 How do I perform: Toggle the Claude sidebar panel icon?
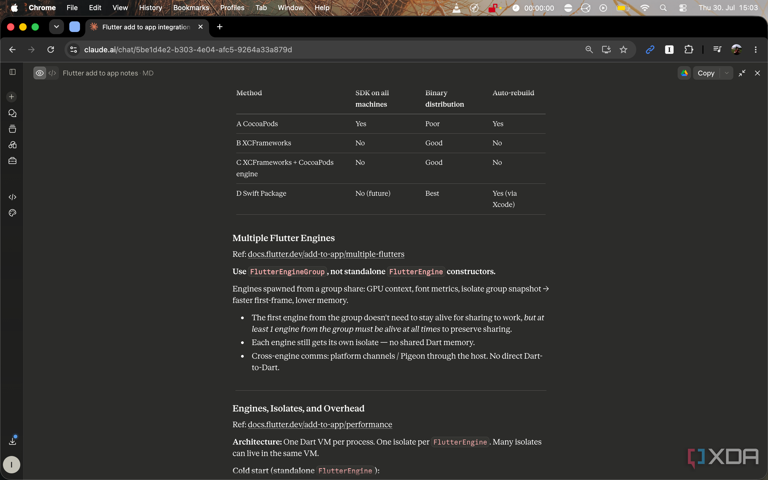[x=12, y=72]
